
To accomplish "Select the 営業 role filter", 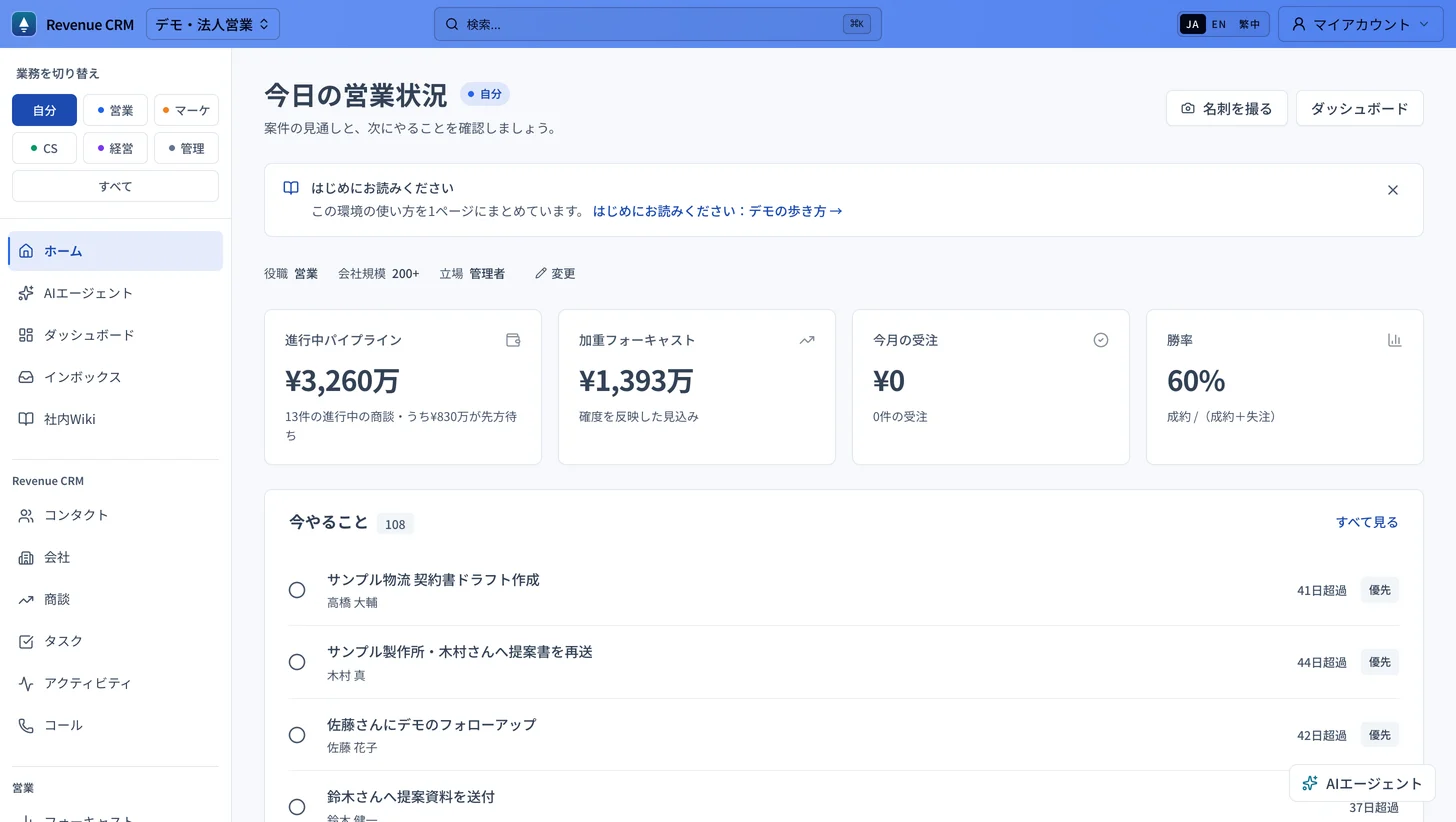I will (x=115, y=110).
